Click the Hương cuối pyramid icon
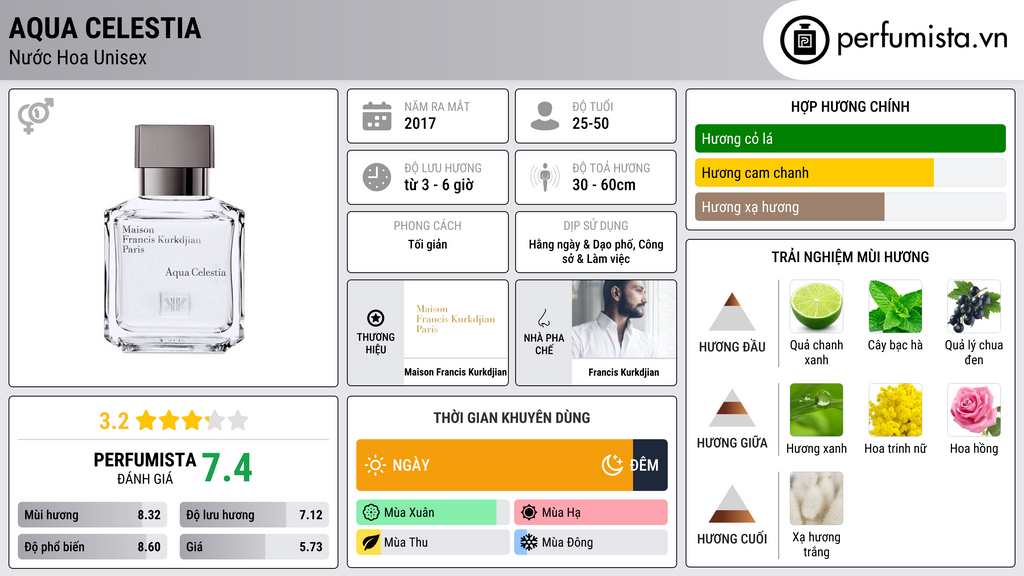This screenshot has width=1024, height=576. pos(732,504)
